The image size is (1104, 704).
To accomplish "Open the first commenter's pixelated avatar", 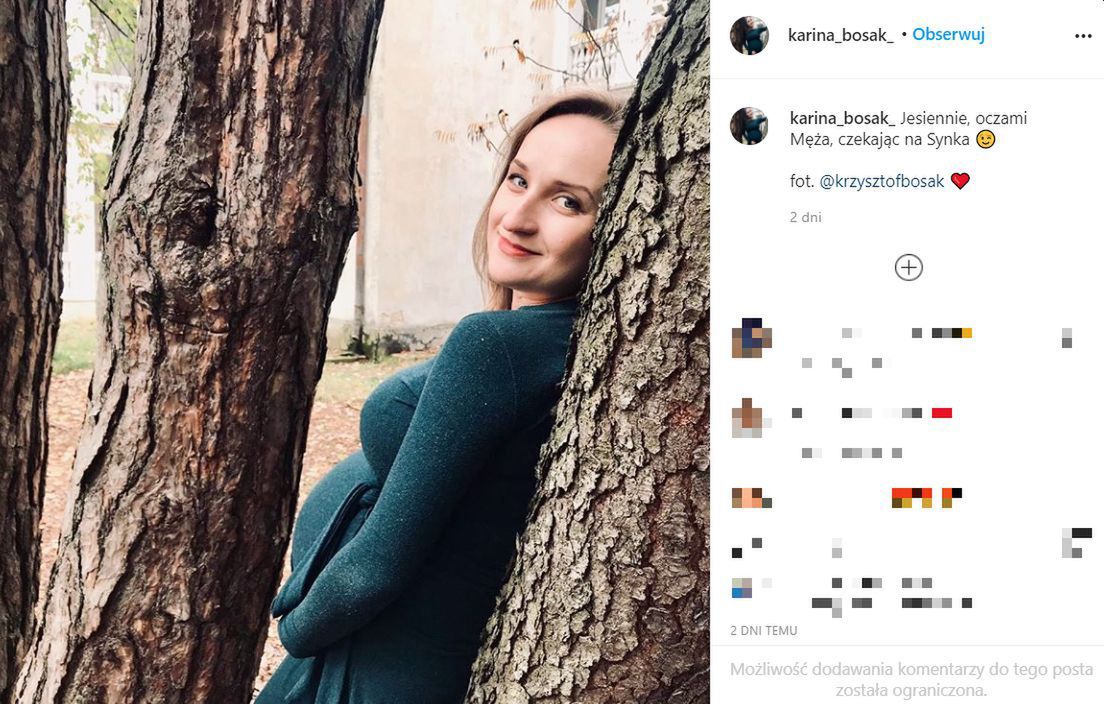I will (751, 338).
